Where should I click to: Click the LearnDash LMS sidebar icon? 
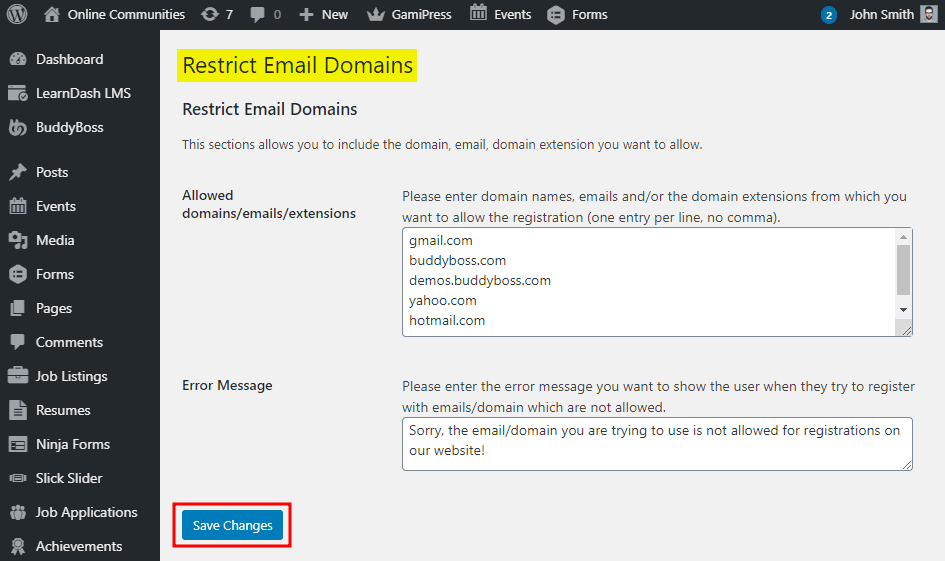click(18, 93)
